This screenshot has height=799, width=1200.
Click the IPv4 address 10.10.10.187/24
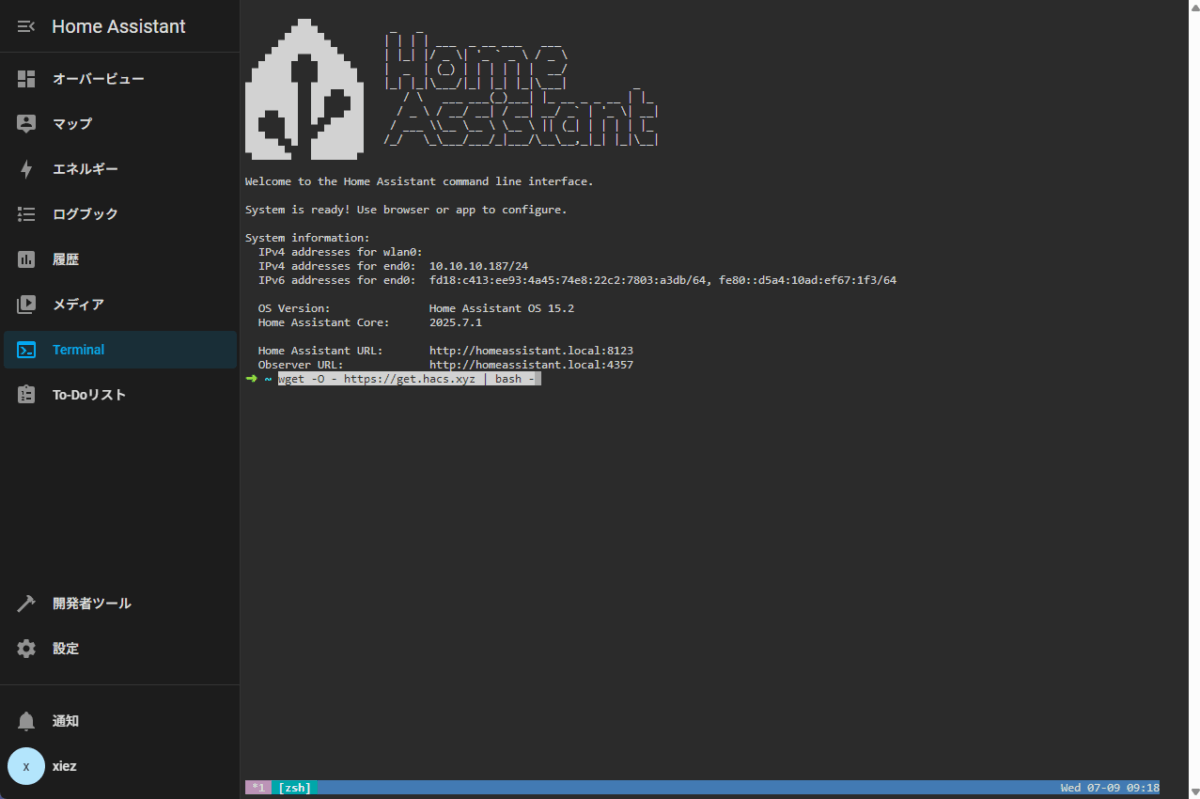(478, 266)
